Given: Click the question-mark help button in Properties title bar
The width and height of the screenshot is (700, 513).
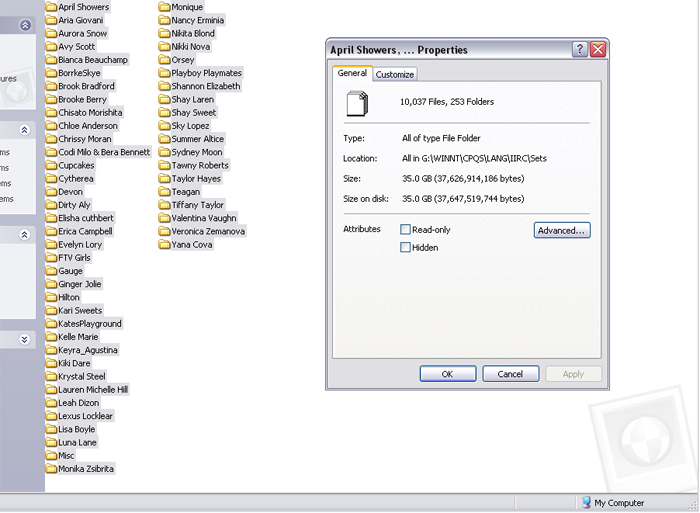Looking at the screenshot, I should click(x=579, y=49).
